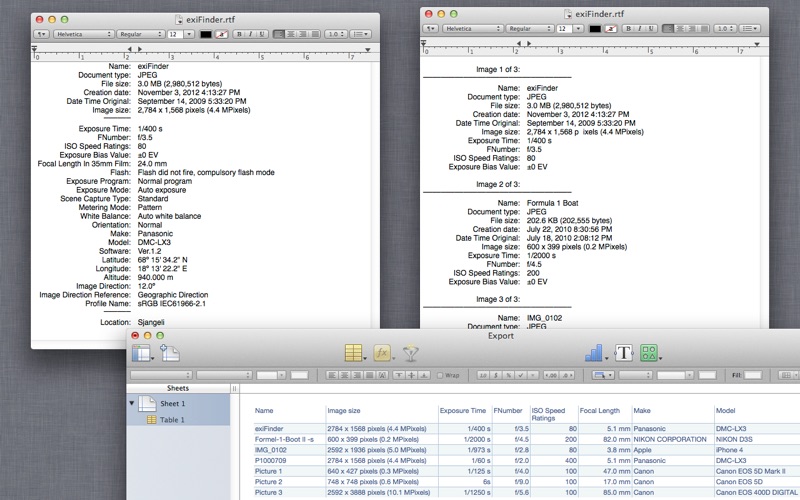Enable the Wrap checkbox in Numbers

[x=440, y=375]
